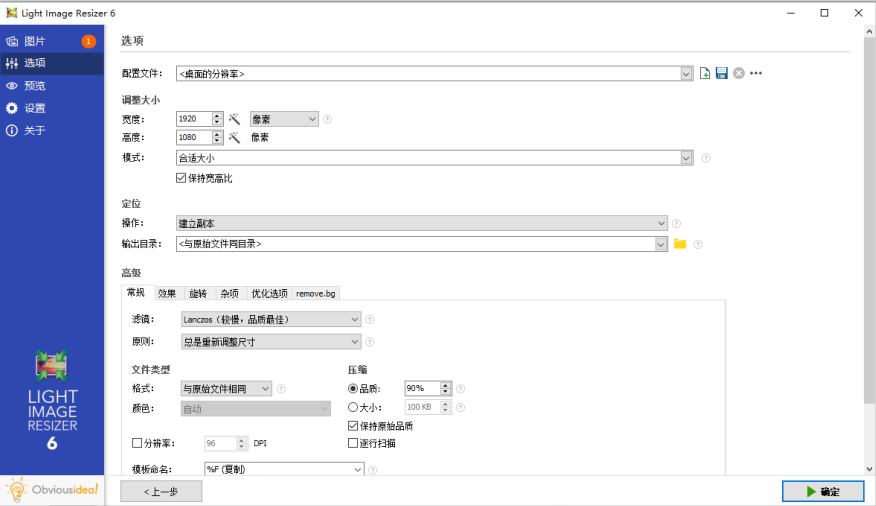This screenshot has width=876, height=506.
Task: Click the height 1080 input field
Action: (194, 137)
